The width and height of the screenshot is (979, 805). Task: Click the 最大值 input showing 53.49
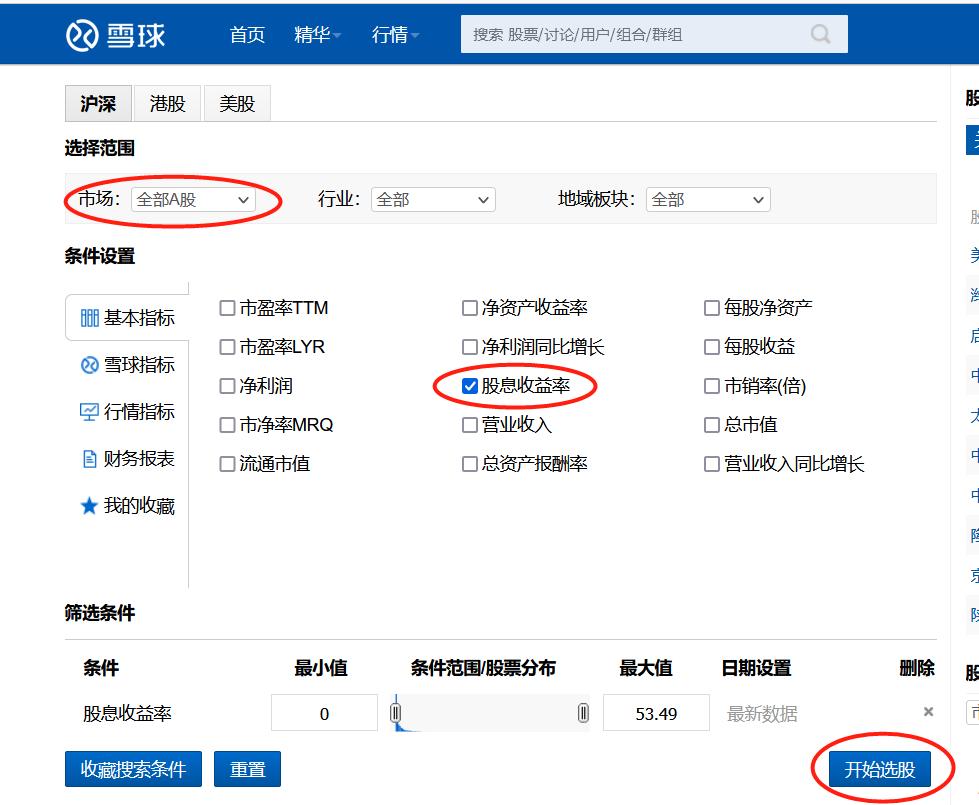pos(656,713)
